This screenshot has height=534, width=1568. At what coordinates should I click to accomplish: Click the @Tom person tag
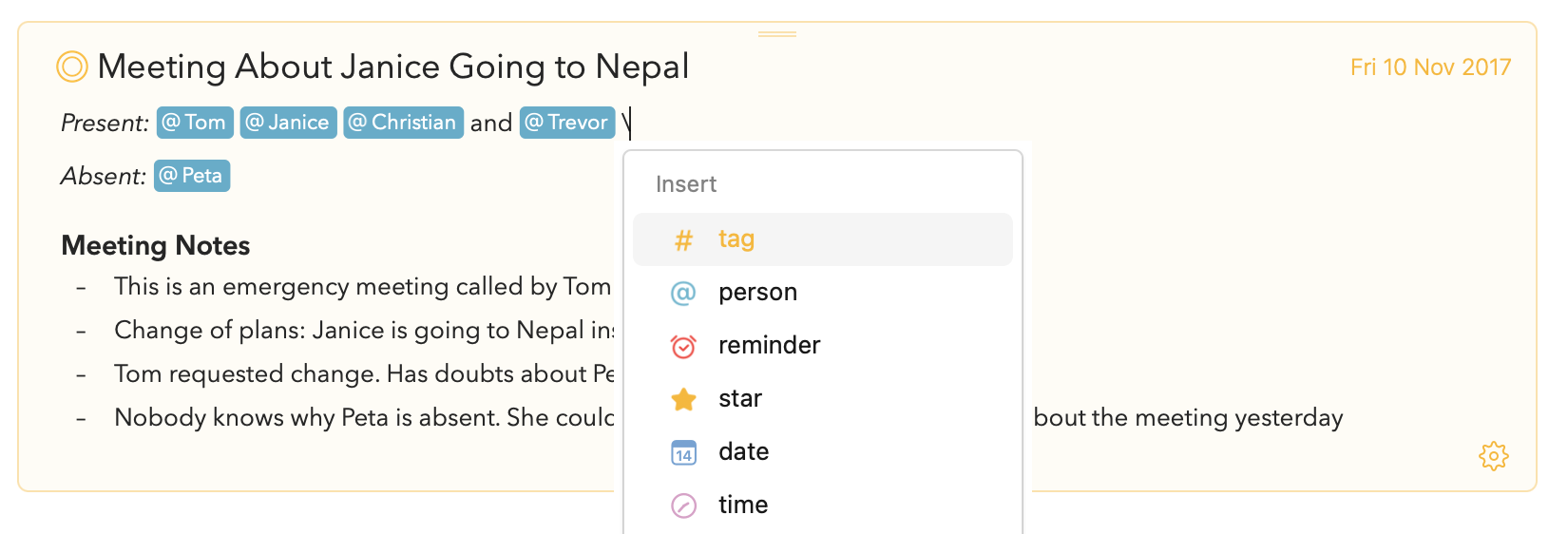195,123
